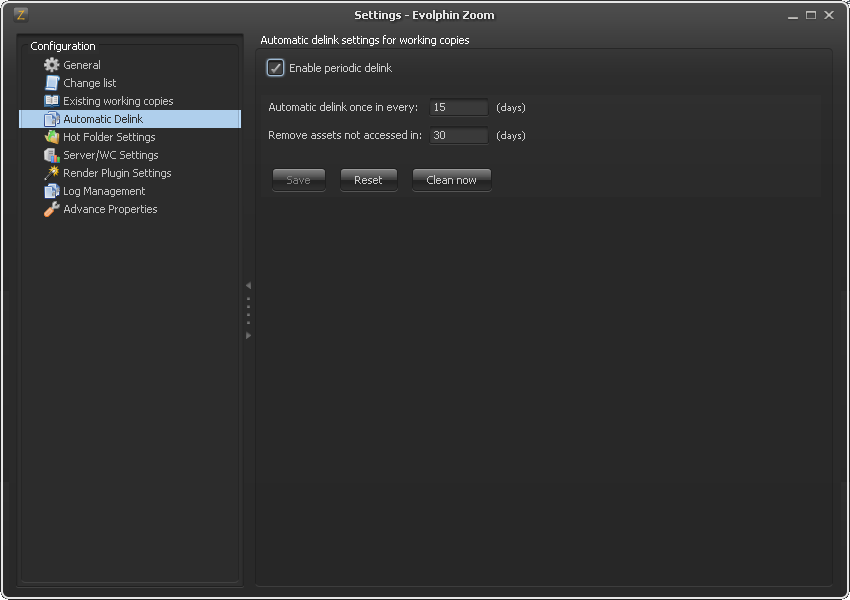Image resolution: width=850 pixels, height=600 pixels.
Task: Click the Render Plugin Settings wand icon
Action: pos(51,173)
